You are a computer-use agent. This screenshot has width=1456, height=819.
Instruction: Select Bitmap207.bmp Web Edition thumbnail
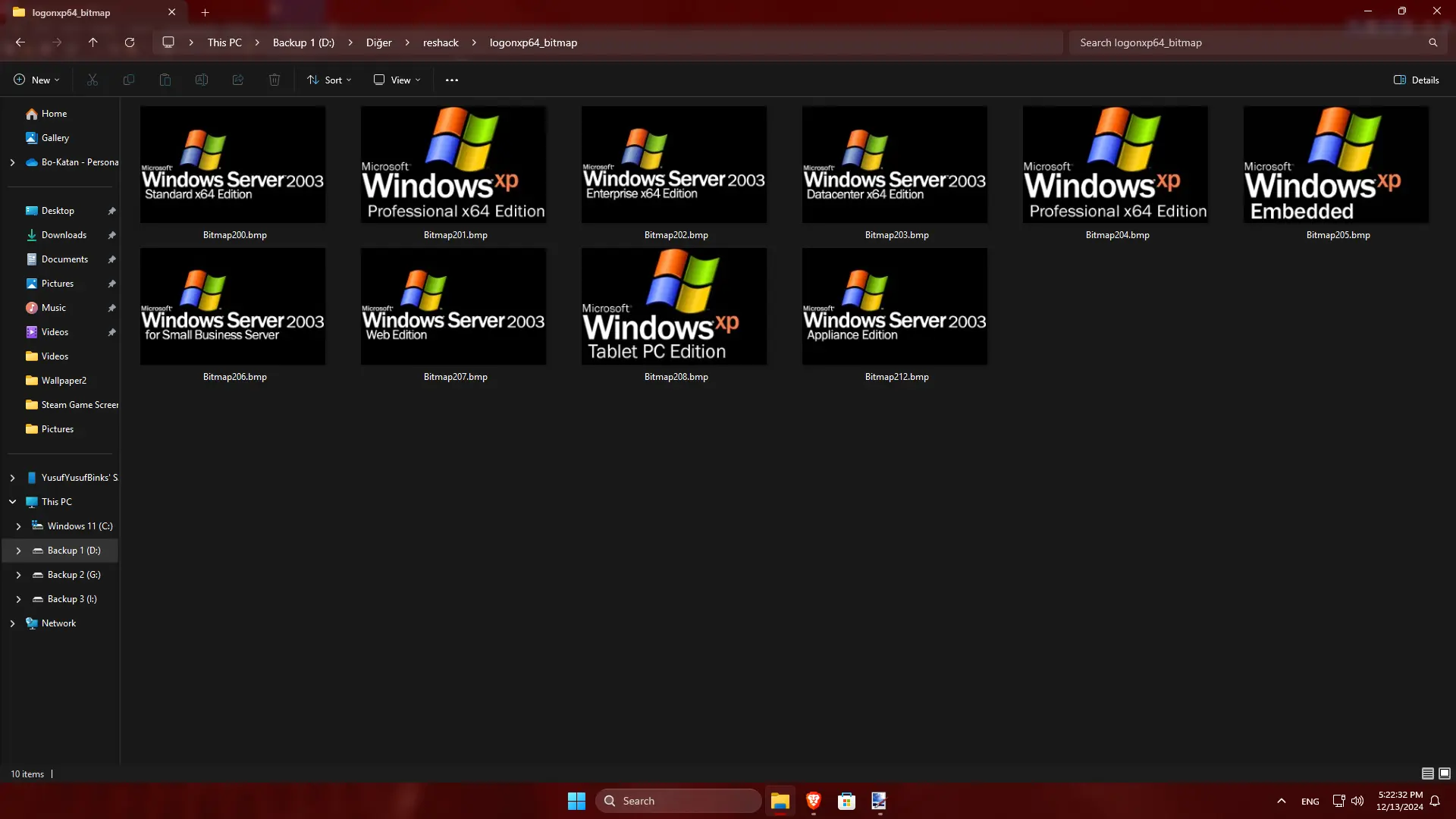tap(453, 306)
